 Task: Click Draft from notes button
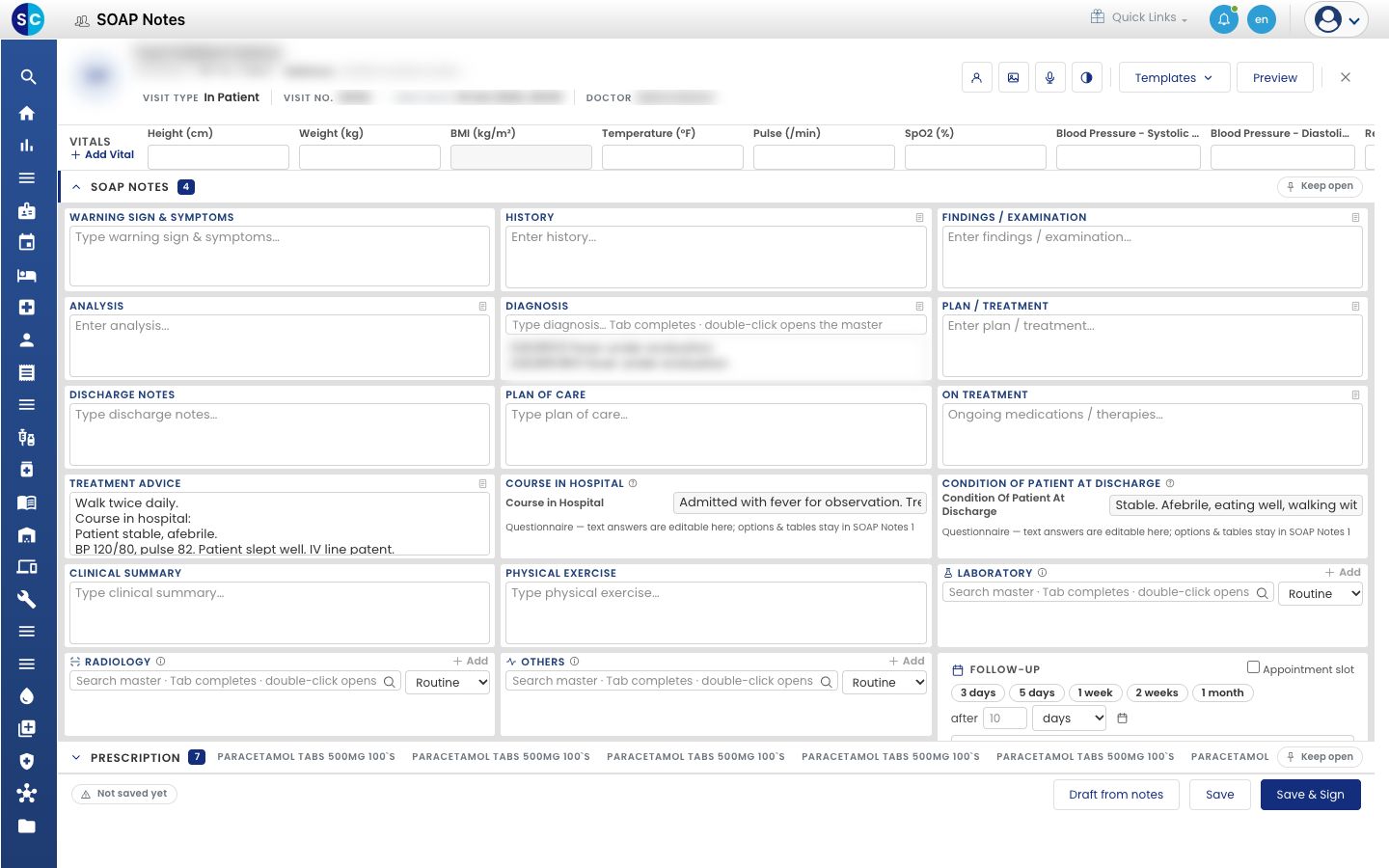coord(1116,795)
